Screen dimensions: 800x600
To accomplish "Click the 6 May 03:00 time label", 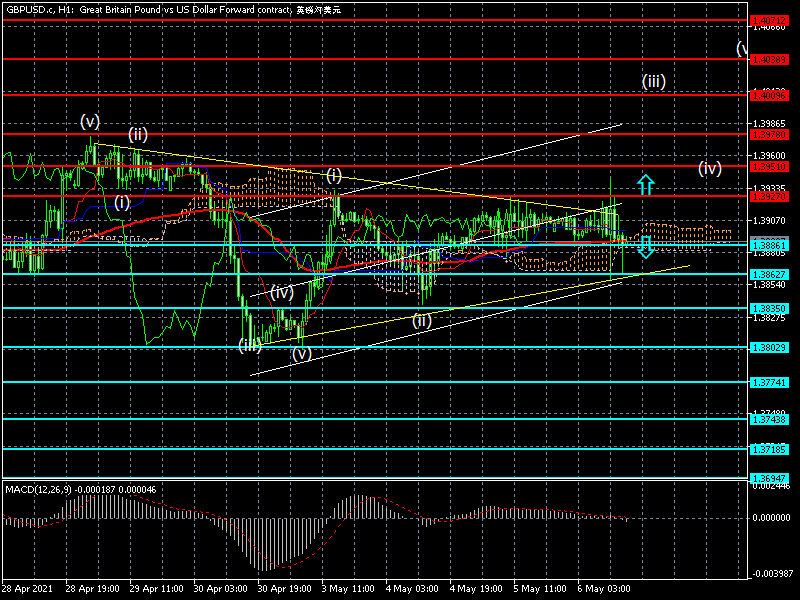I will 604,589.
